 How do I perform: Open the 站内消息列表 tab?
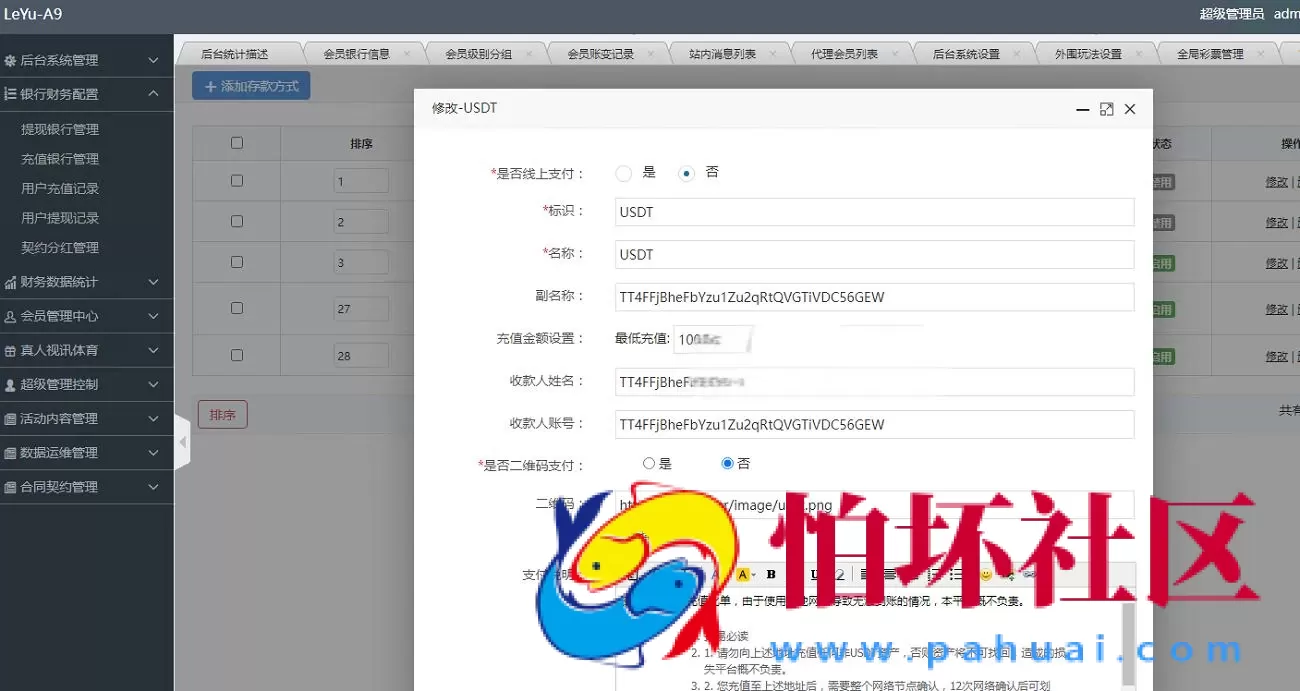pyautogui.click(x=723, y=52)
